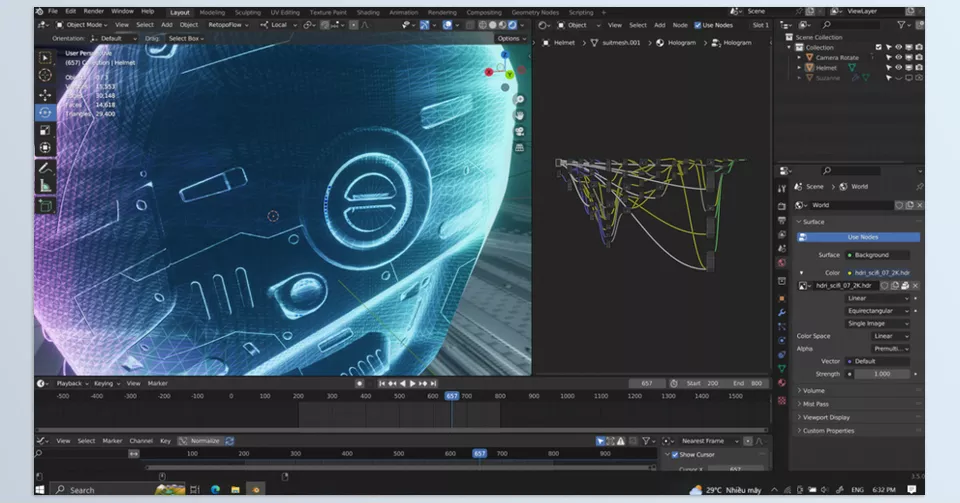Click the zoom magnifier icon in the viewport
Screen dimensions: 960x503
coord(520,100)
